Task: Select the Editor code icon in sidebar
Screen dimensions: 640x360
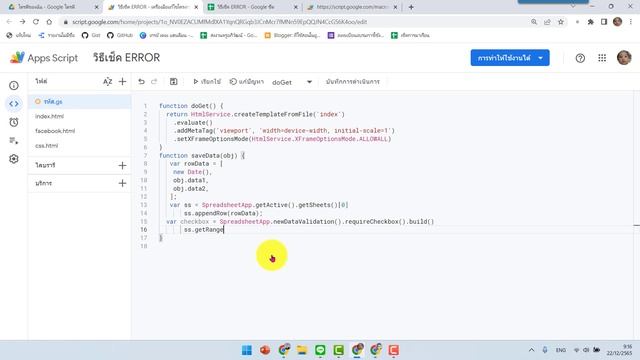Action: click(x=14, y=104)
